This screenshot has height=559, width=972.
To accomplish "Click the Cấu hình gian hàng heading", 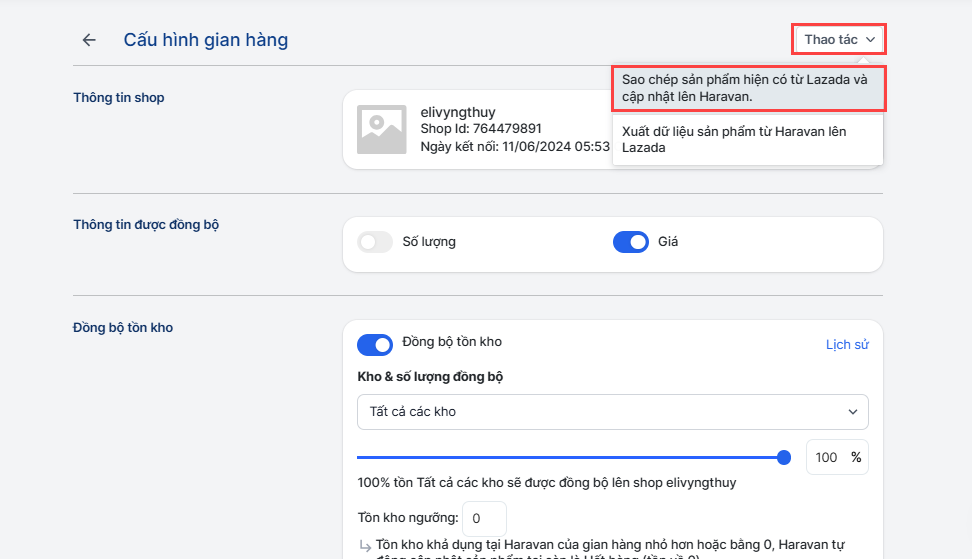I will (x=205, y=40).
